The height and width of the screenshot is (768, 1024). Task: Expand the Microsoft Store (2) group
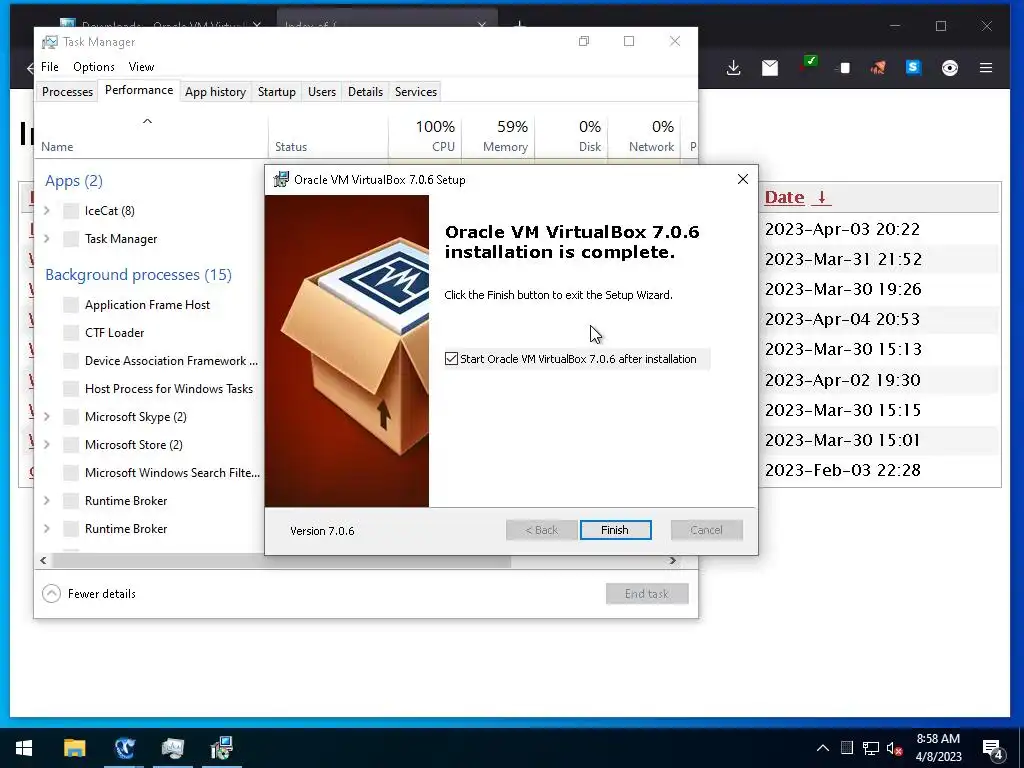tap(46, 444)
